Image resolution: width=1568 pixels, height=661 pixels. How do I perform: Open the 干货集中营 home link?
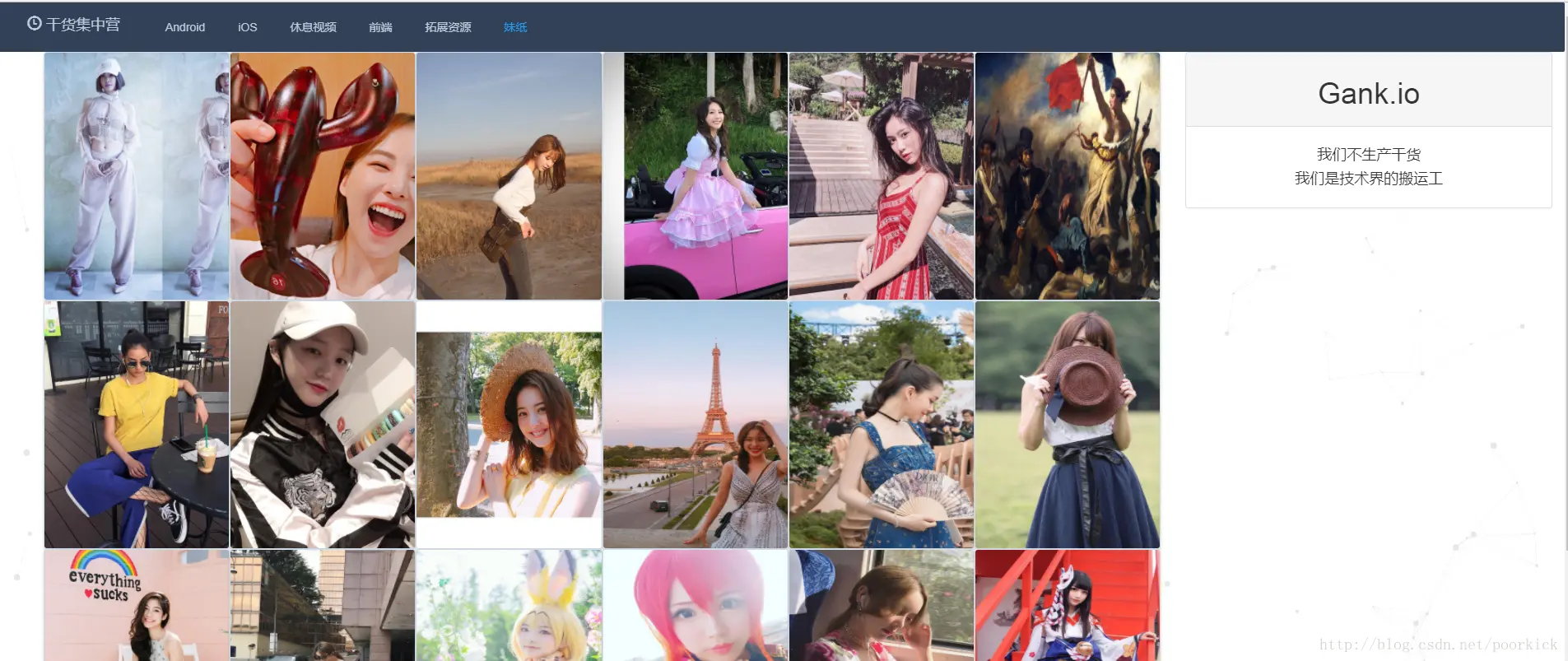pyautogui.click(x=74, y=25)
